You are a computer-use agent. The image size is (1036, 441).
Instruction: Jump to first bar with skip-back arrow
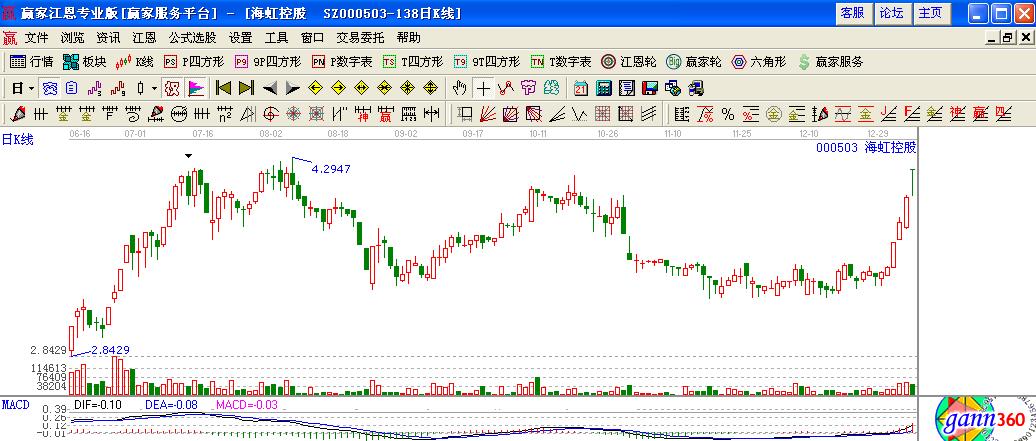click(224, 88)
